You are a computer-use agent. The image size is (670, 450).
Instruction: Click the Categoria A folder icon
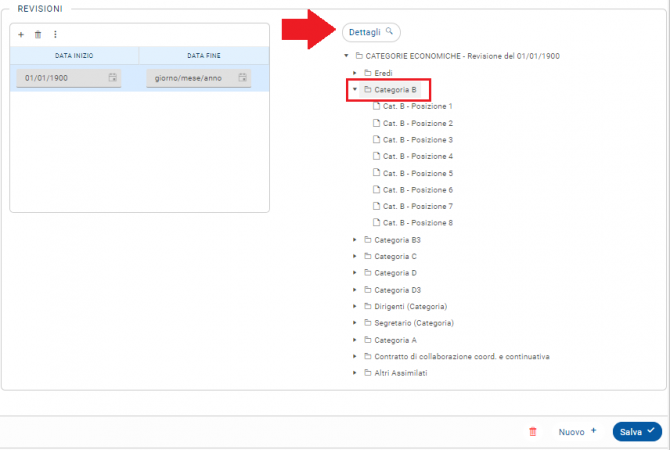pyautogui.click(x=367, y=340)
